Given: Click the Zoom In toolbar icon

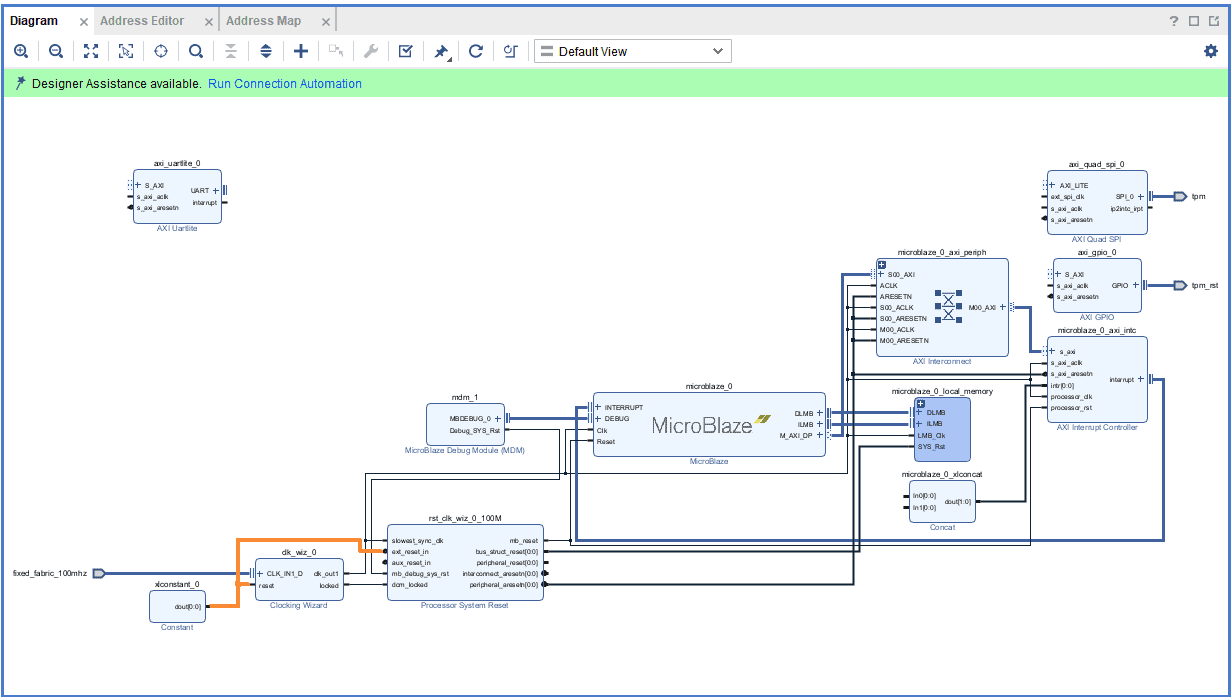Looking at the screenshot, I should (x=21, y=51).
